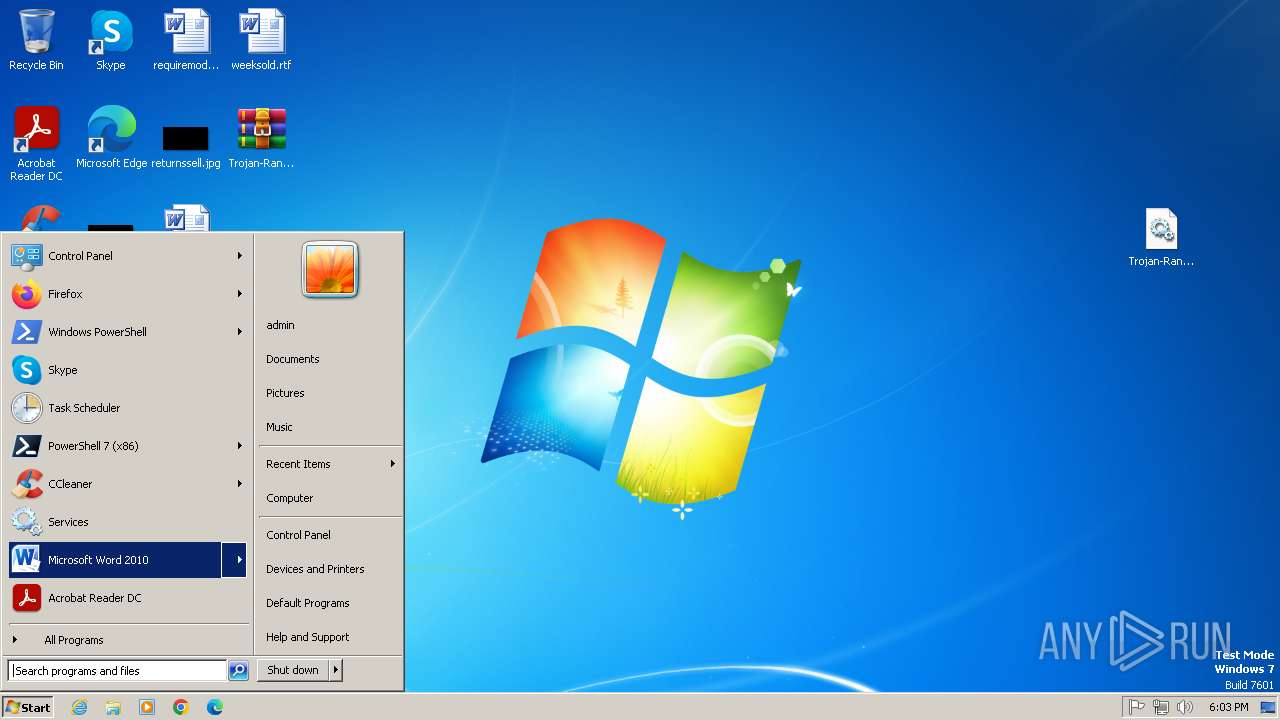Open Skype in Start menu list
This screenshot has width=1280, height=720.
(127, 370)
